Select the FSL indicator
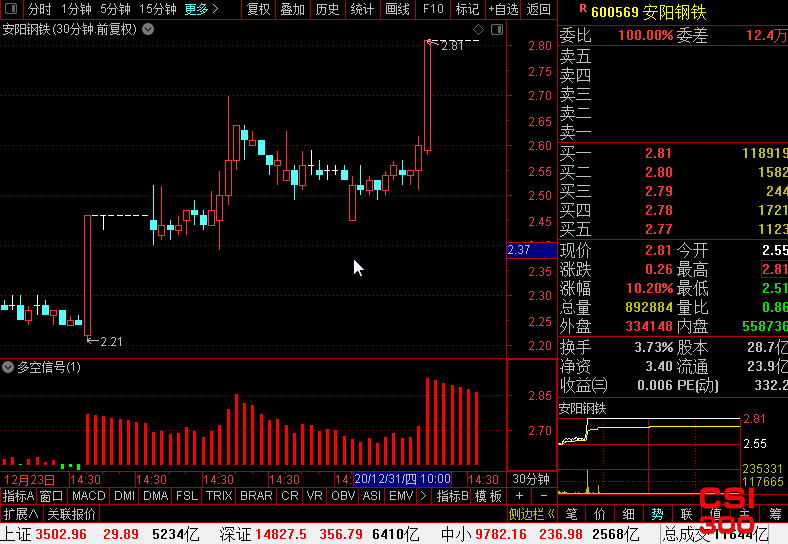The image size is (788, 544). [187, 496]
